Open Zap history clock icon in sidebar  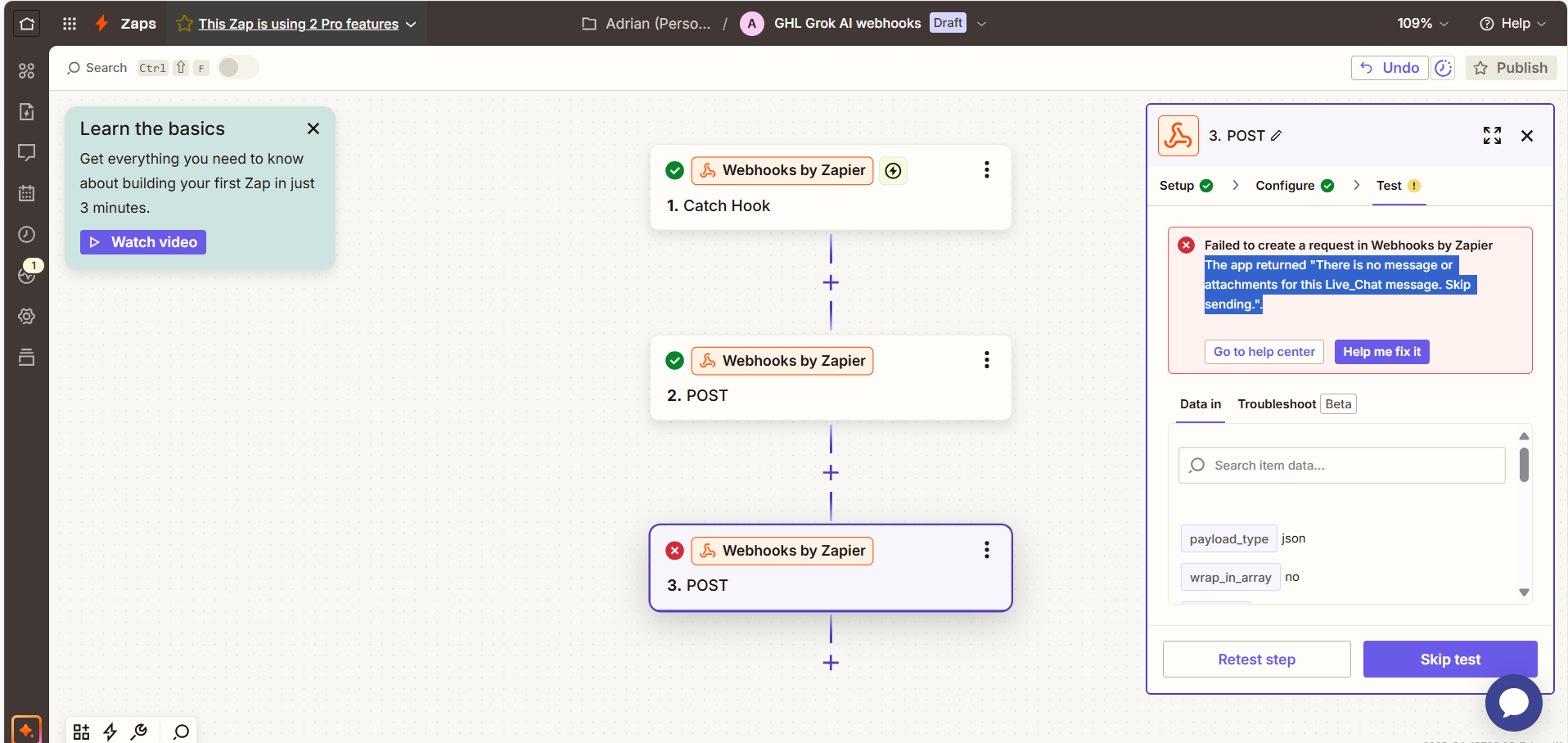coord(27,235)
